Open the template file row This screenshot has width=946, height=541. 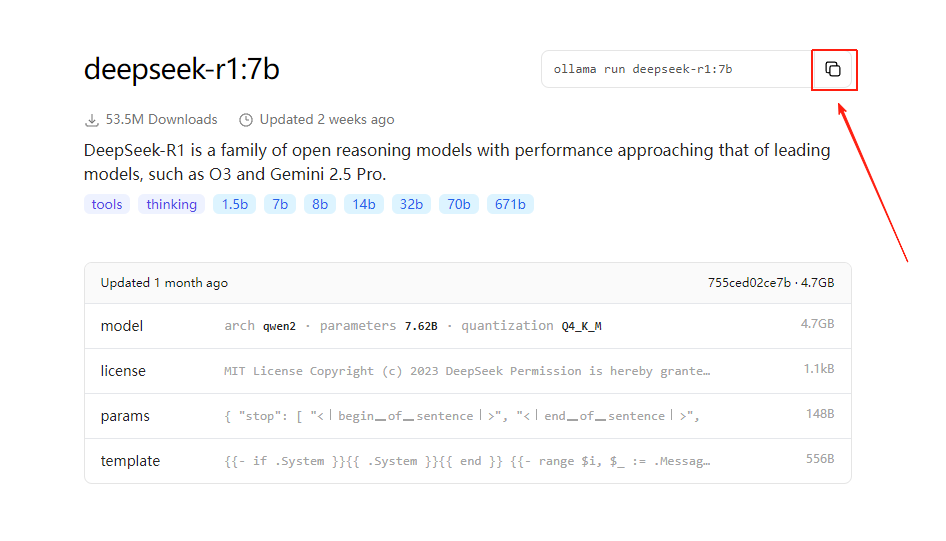(467, 461)
